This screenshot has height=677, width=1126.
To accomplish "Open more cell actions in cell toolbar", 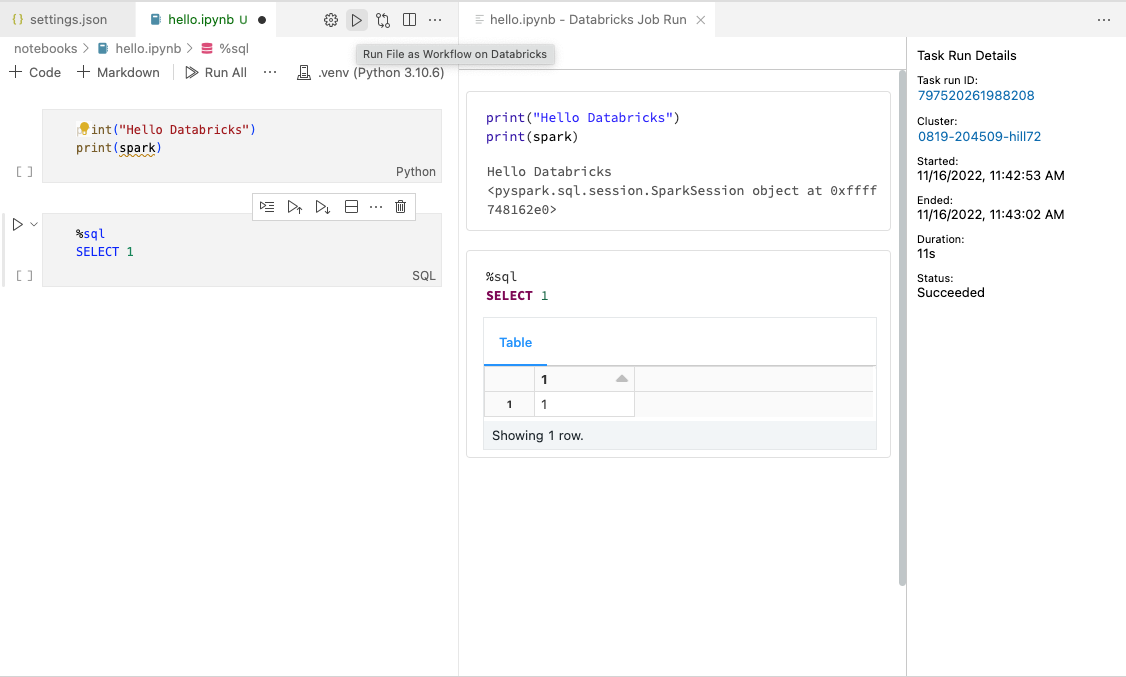I will tap(376, 207).
